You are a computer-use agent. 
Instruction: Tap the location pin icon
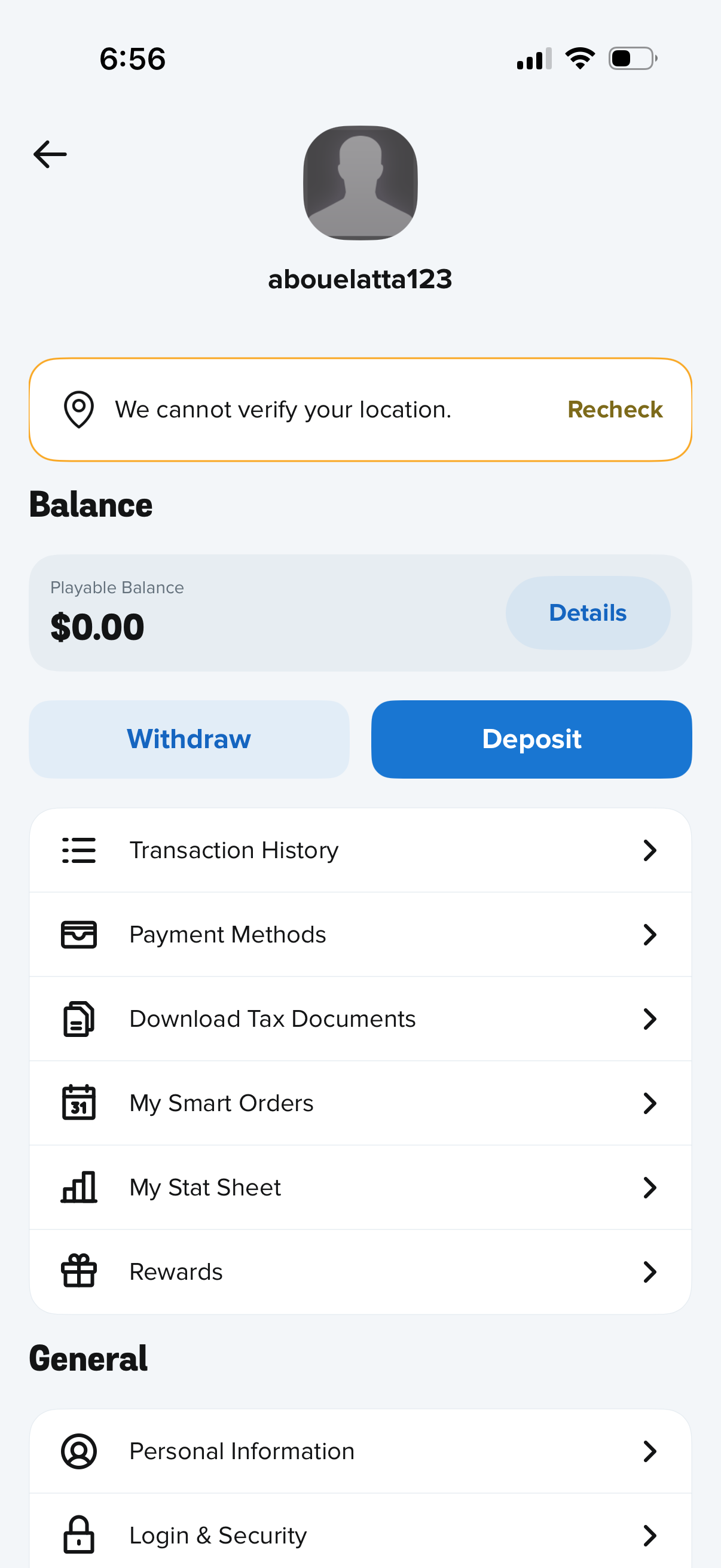coord(79,410)
